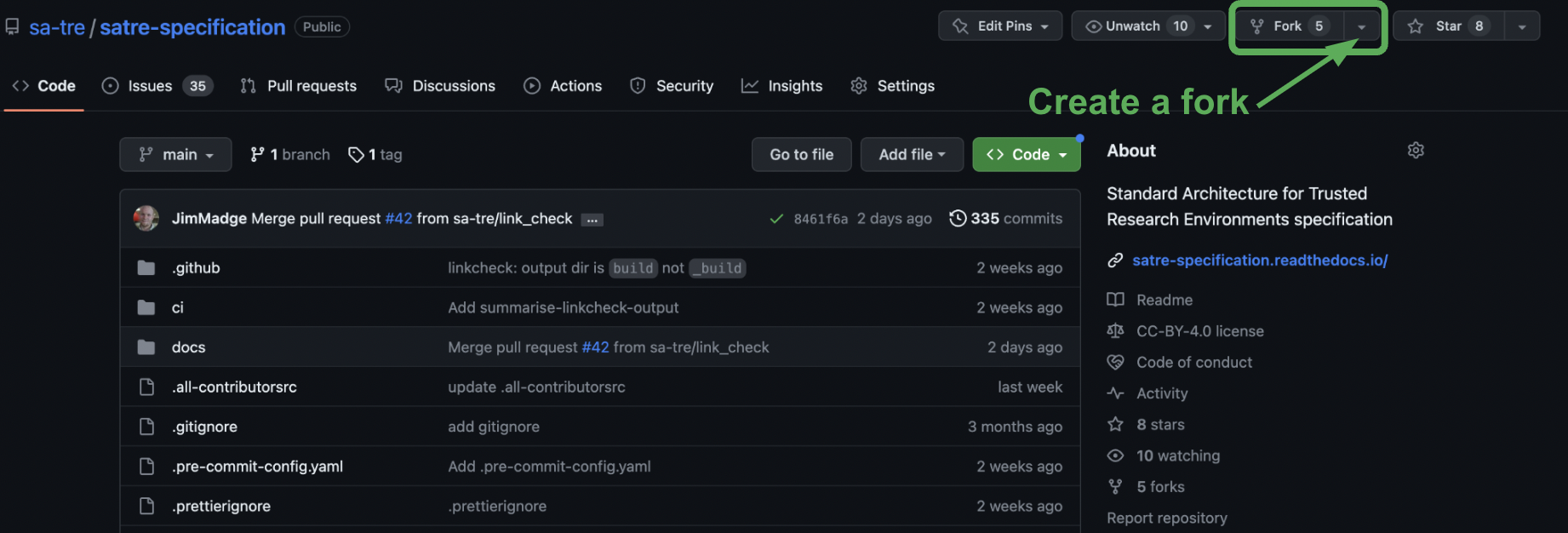Open 'add gitignore' commit message
This screenshot has width=1568, height=533.
[494, 427]
